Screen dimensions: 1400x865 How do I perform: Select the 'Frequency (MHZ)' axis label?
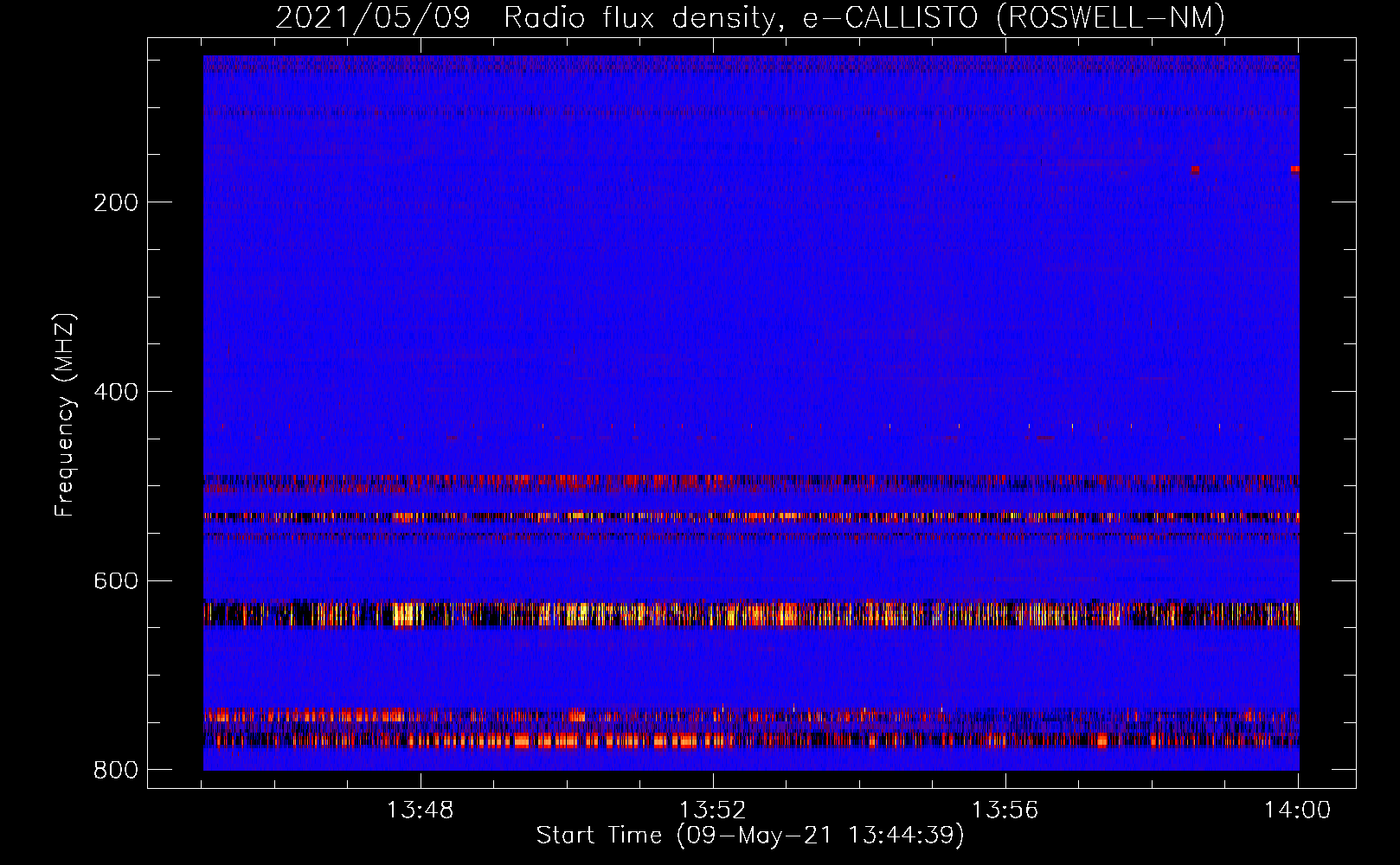click(65, 415)
